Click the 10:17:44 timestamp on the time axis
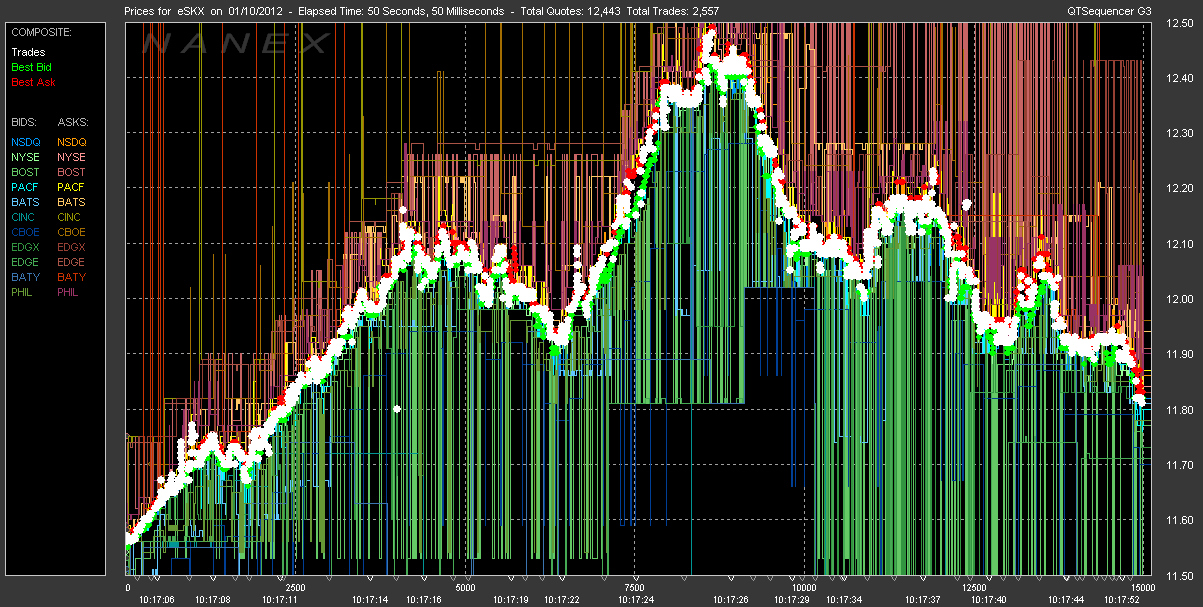The width and height of the screenshot is (1203, 607). tap(1065, 599)
